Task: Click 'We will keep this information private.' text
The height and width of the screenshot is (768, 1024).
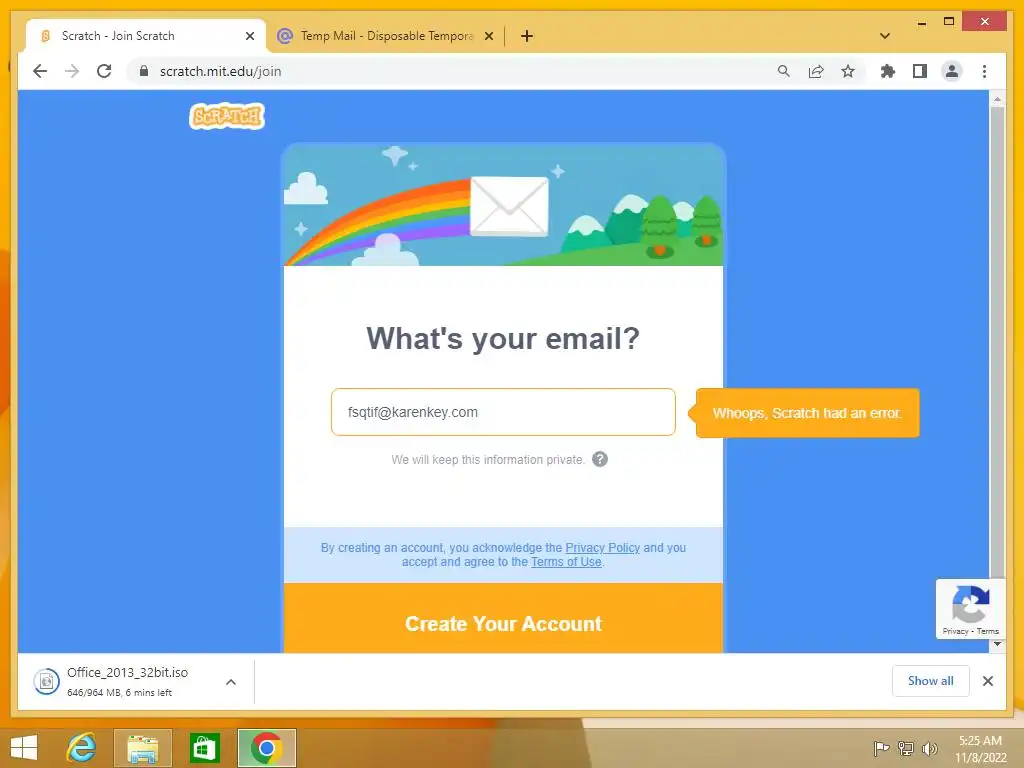Action: [x=487, y=460]
